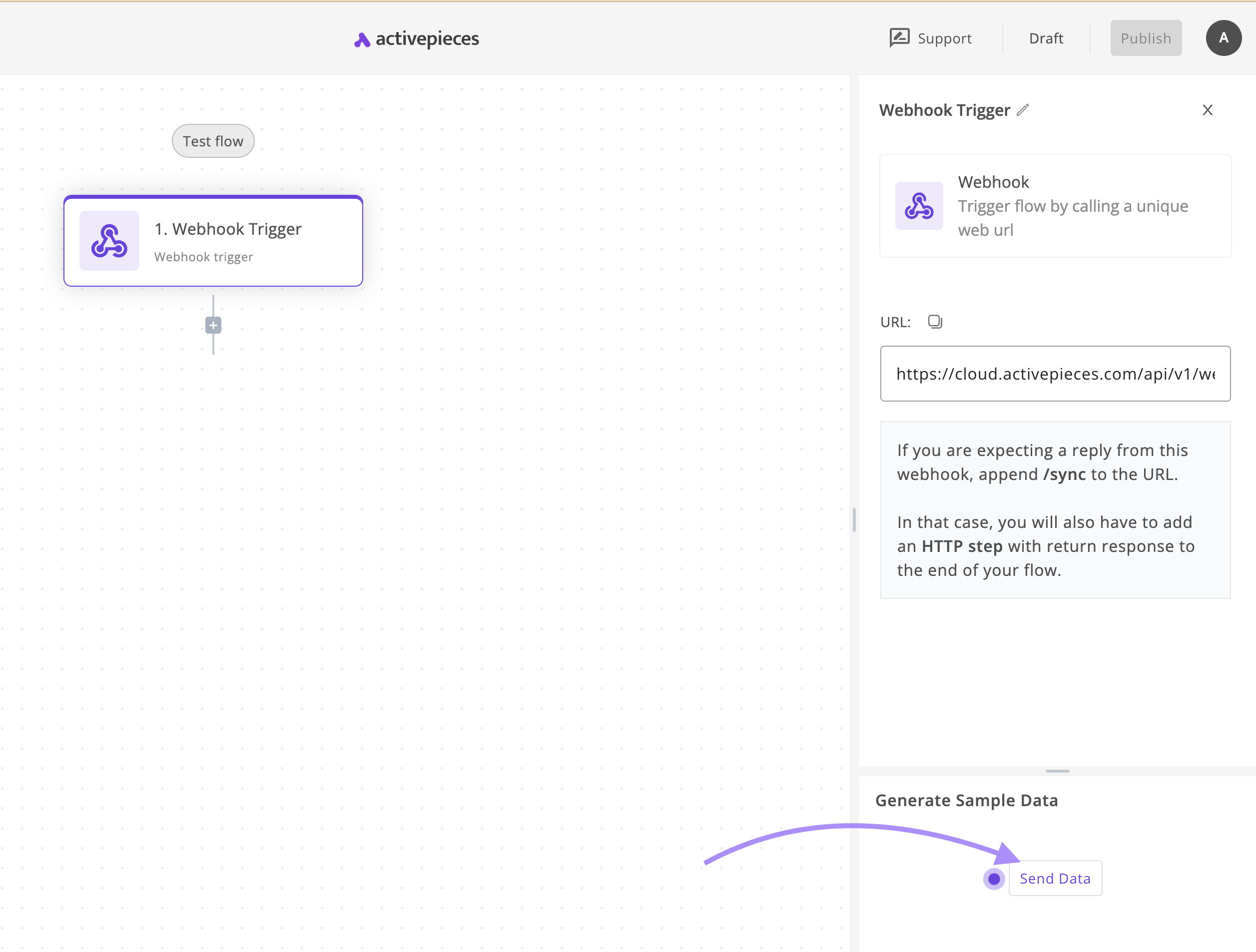The height and width of the screenshot is (952, 1256).
Task: Click the "Webhook trigger" subtitle text
Action: (x=203, y=257)
